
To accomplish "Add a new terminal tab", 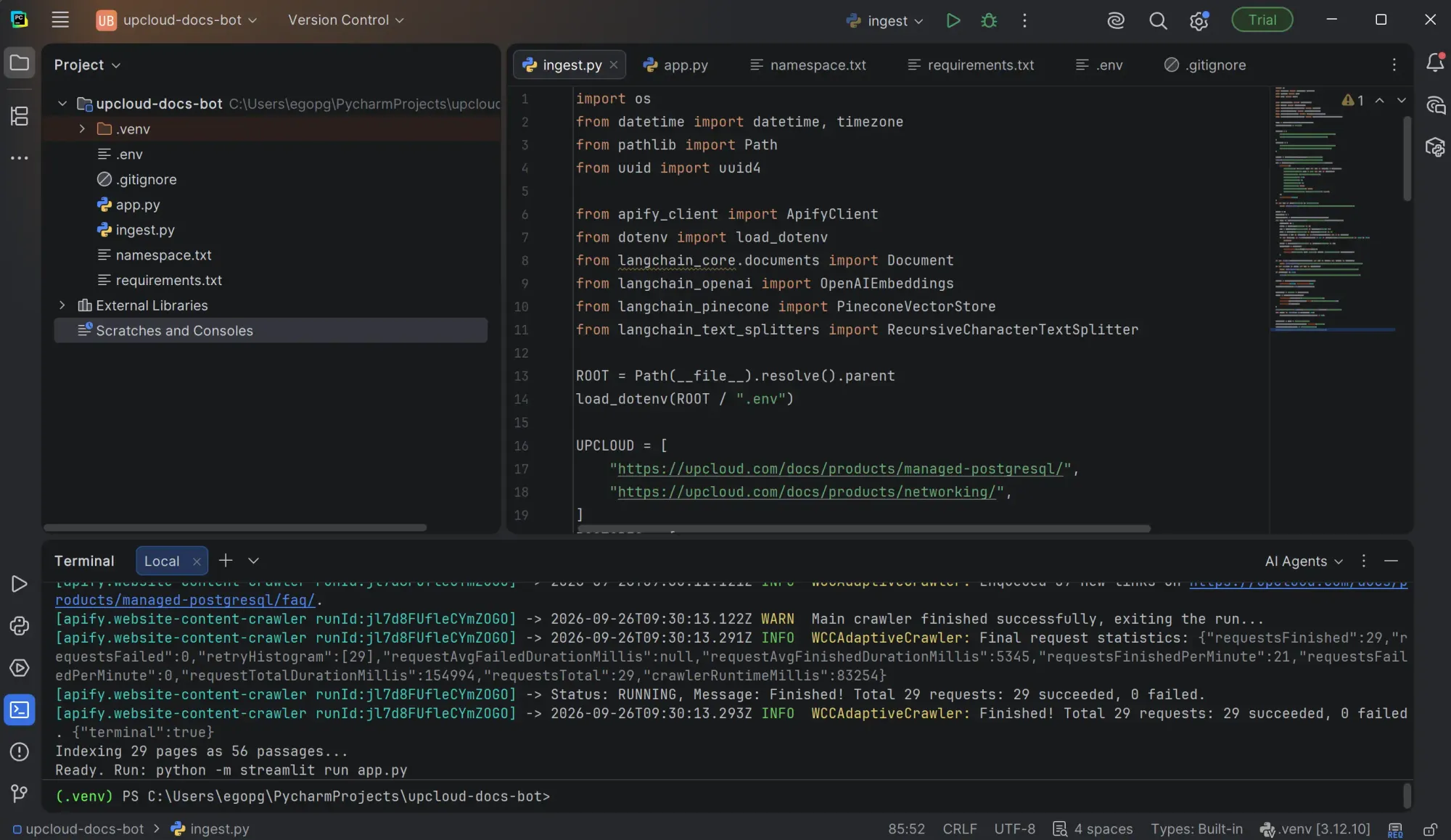I will 226,561.
